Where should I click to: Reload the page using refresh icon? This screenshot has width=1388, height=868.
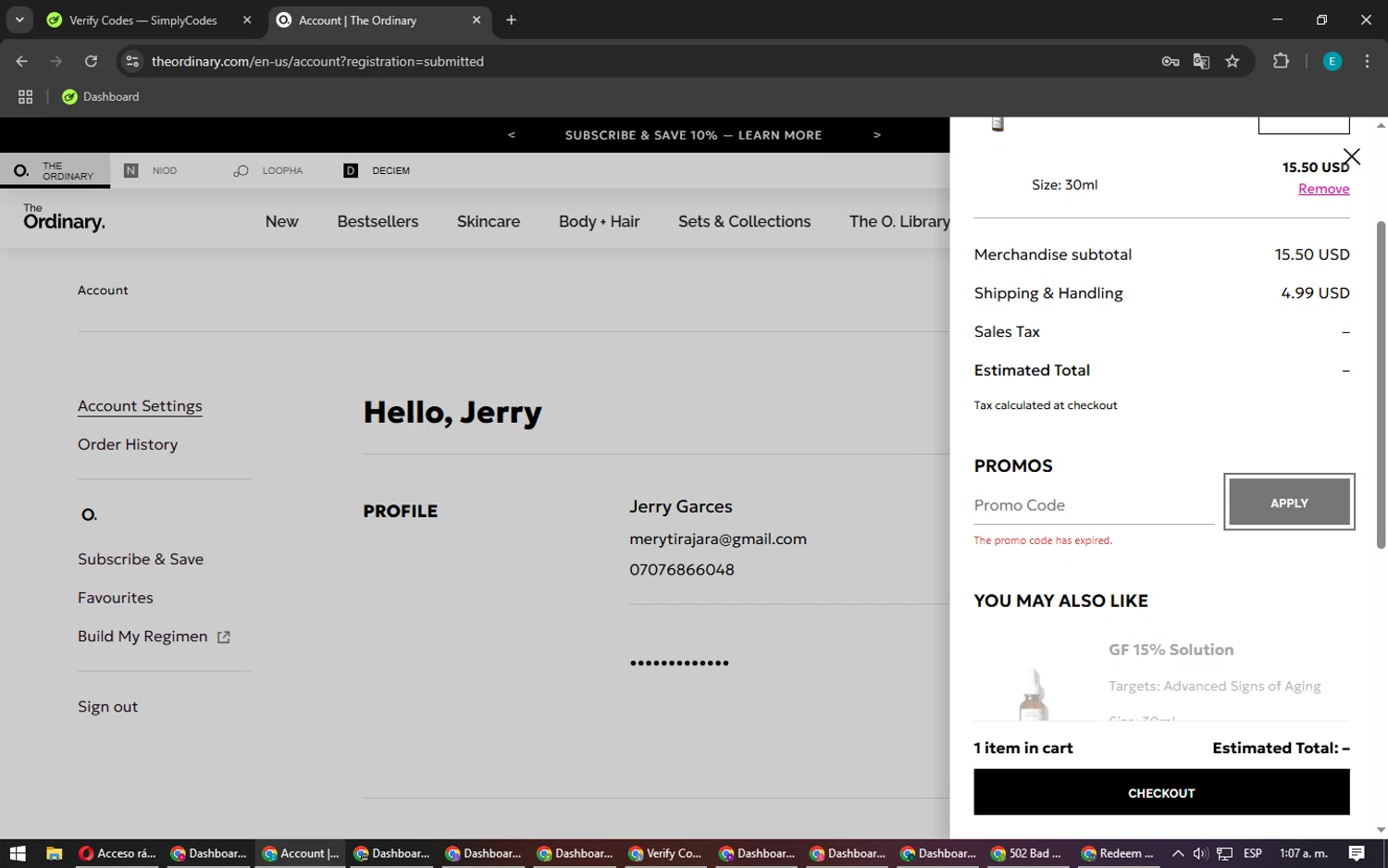pos(91,61)
